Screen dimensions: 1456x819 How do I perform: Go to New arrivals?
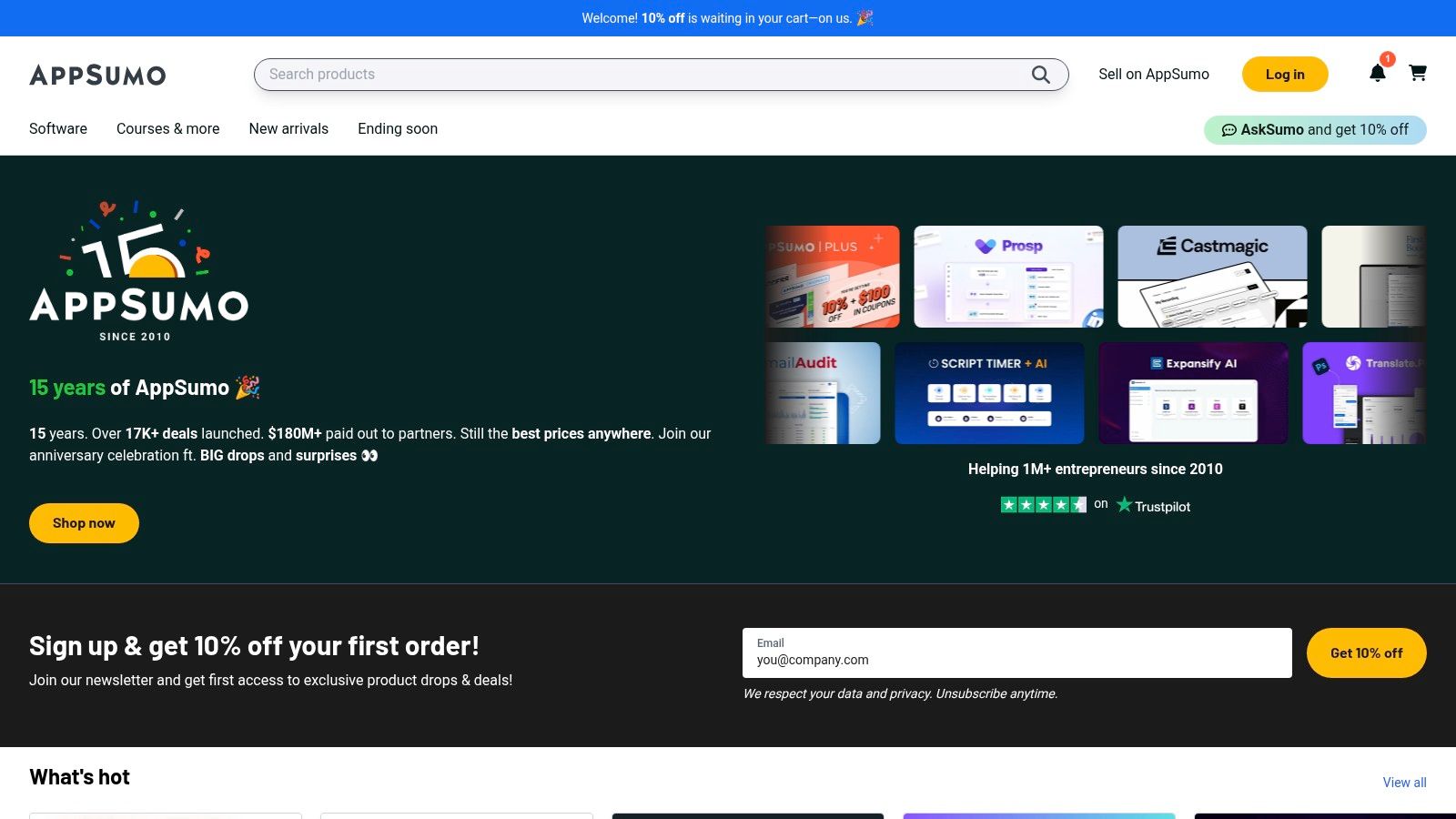288,128
